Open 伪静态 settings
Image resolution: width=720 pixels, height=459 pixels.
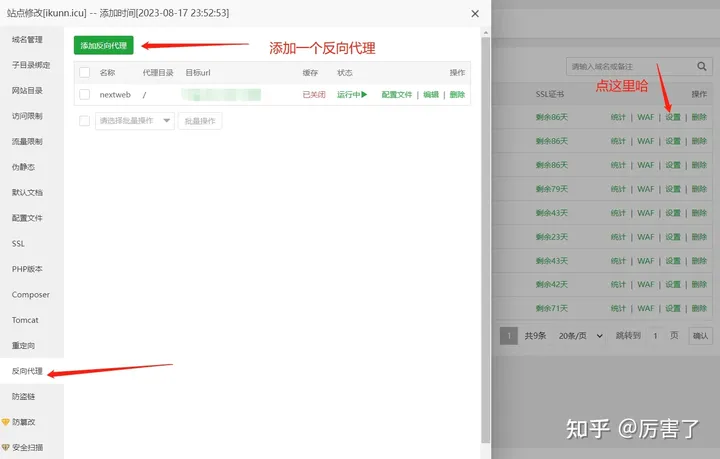pyautogui.click(x=23, y=167)
